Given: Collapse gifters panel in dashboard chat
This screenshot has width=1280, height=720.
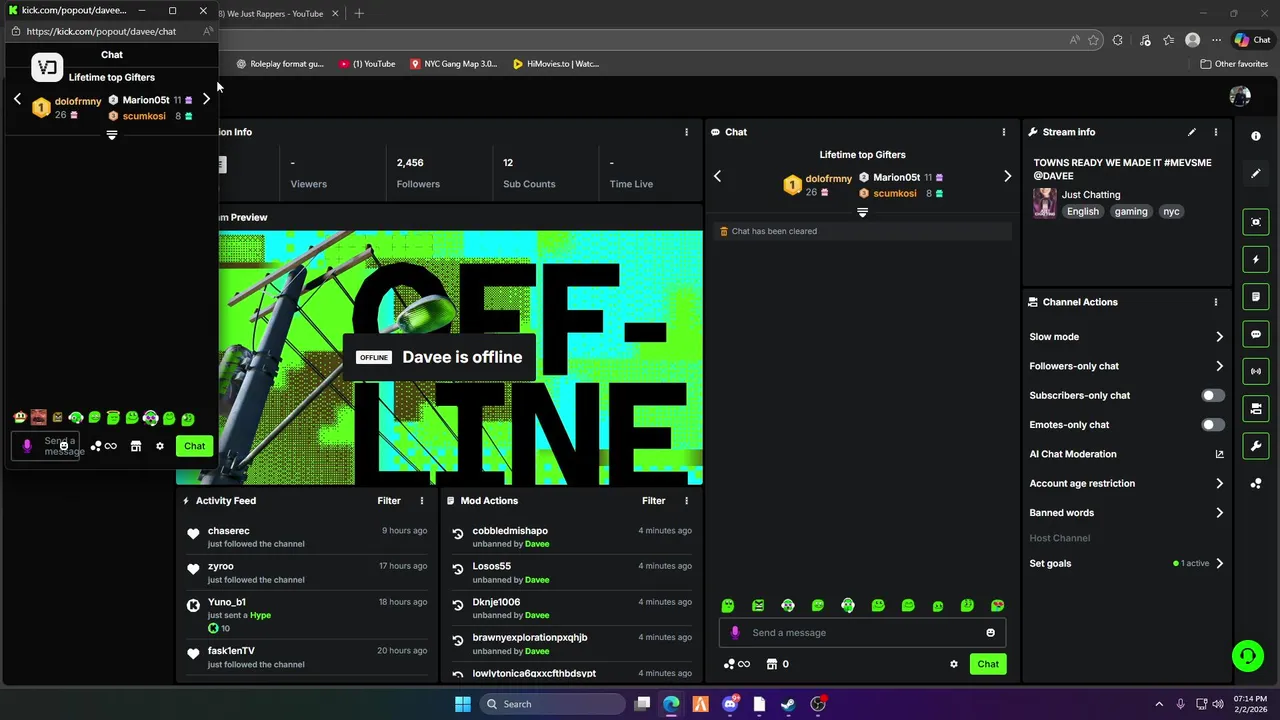Looking at the screenshot, I should point(862,212).
